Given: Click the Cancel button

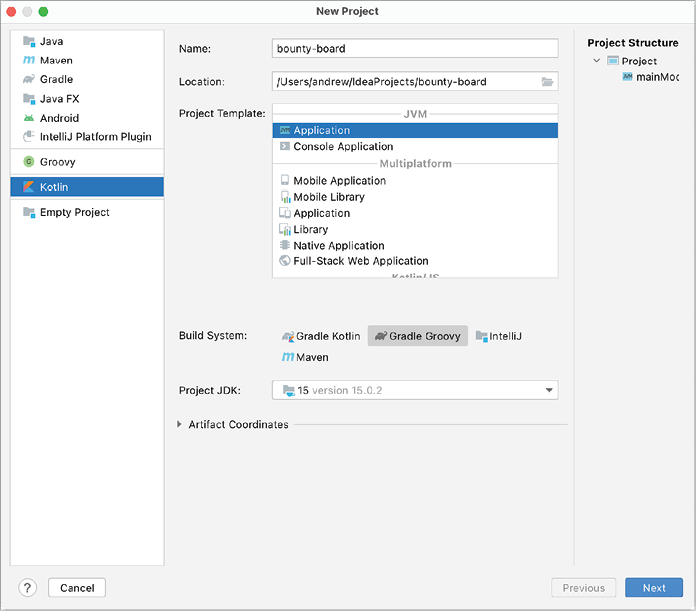Looking at the screenshot, I should click(77, 588).
